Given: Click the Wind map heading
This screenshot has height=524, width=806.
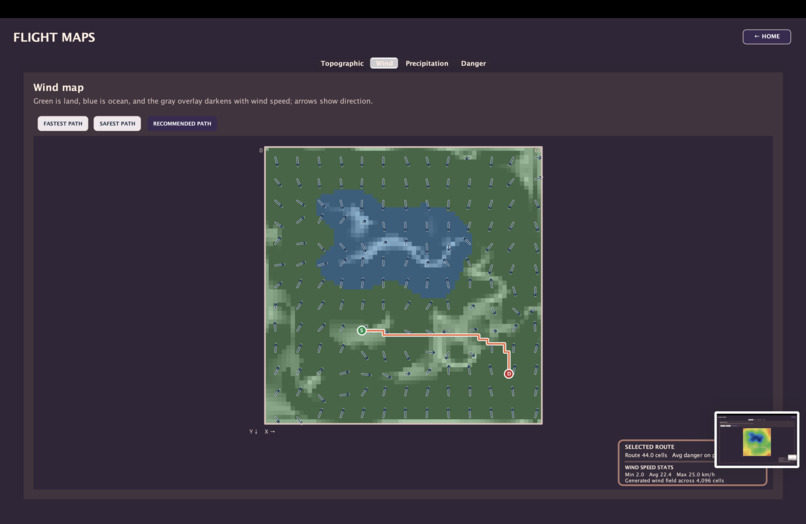Looking at the screenshot, I should pos(59,87).
